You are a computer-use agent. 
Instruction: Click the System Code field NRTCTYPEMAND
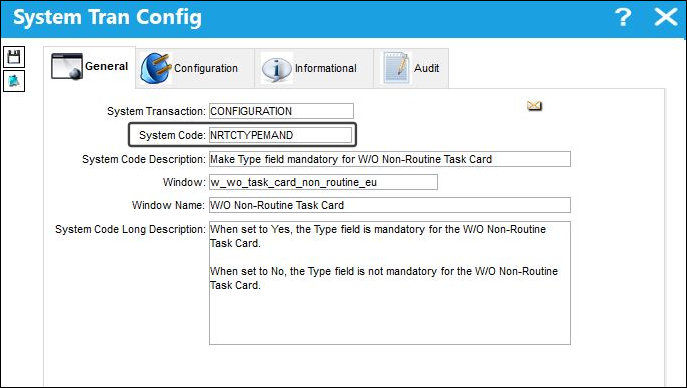[x=280, y=135]
